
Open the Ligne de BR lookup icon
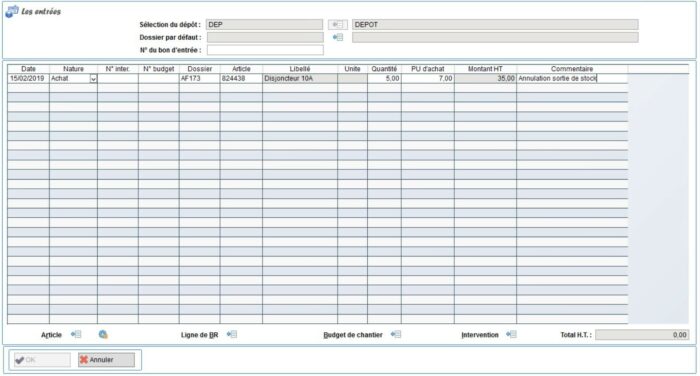coord(232,334)
